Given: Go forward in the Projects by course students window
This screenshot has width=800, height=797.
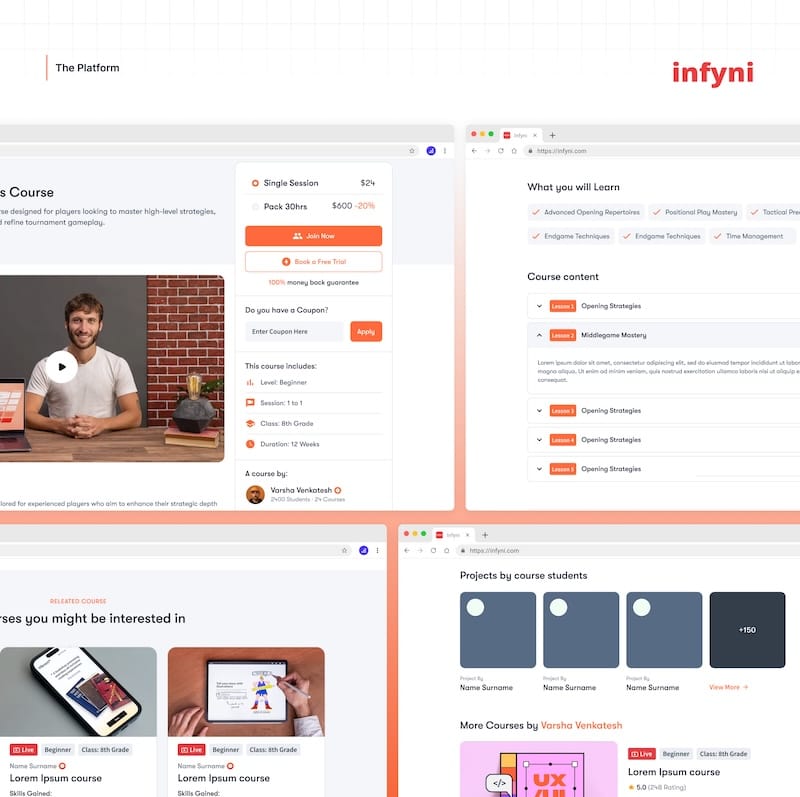Looking at the screenshot, I should click(420, 551).
